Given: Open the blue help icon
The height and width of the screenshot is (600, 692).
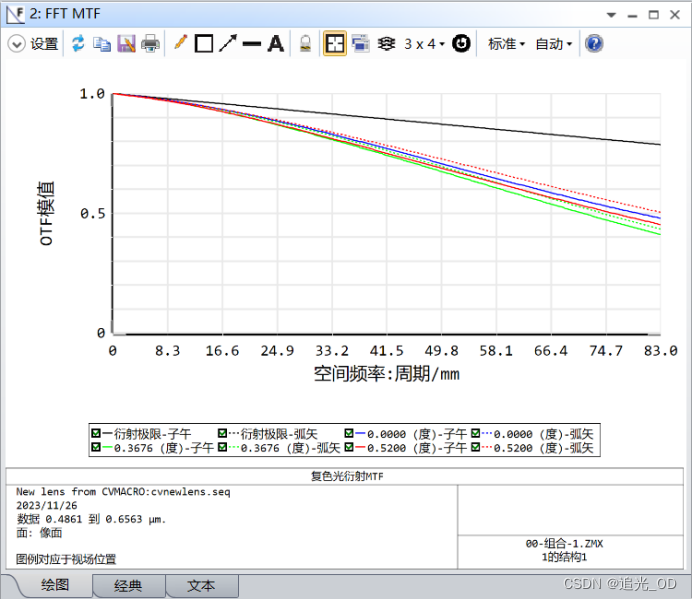Looking at the screenshot, I should [594, 44].
